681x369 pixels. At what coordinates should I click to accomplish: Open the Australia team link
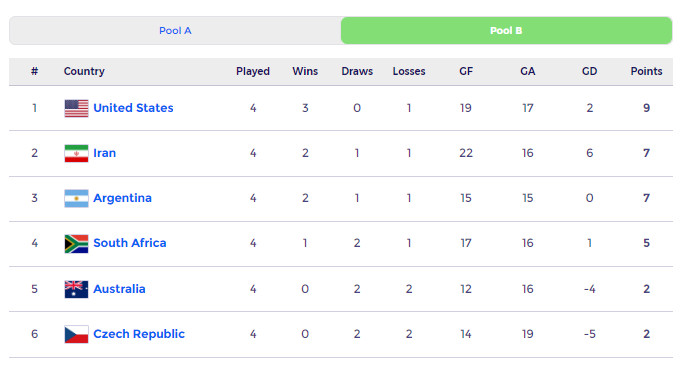point(119,289)
